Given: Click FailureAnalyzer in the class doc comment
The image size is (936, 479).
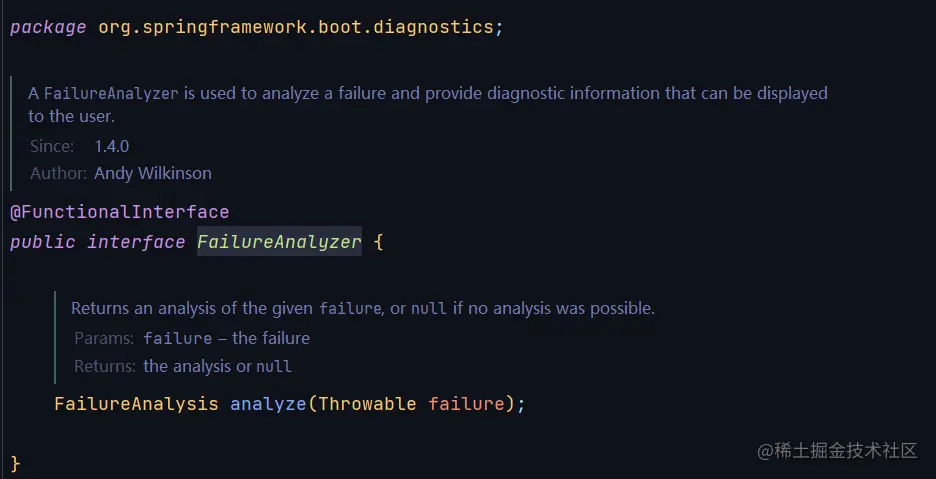Looking at the screenshot, I should tap(111, 94).
